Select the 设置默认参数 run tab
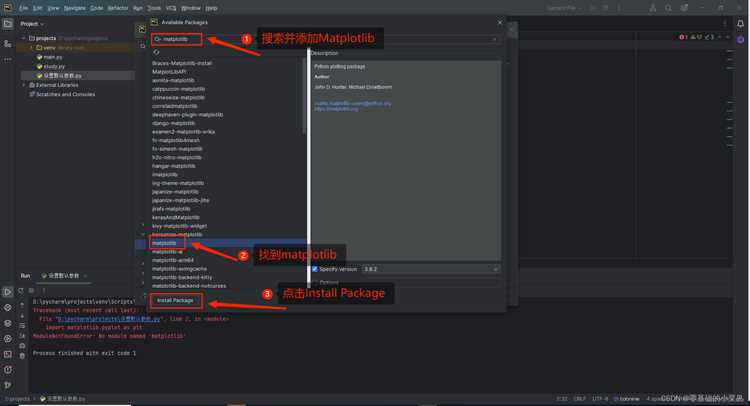Viewport: 750px width, 406px height. [62, 276]
